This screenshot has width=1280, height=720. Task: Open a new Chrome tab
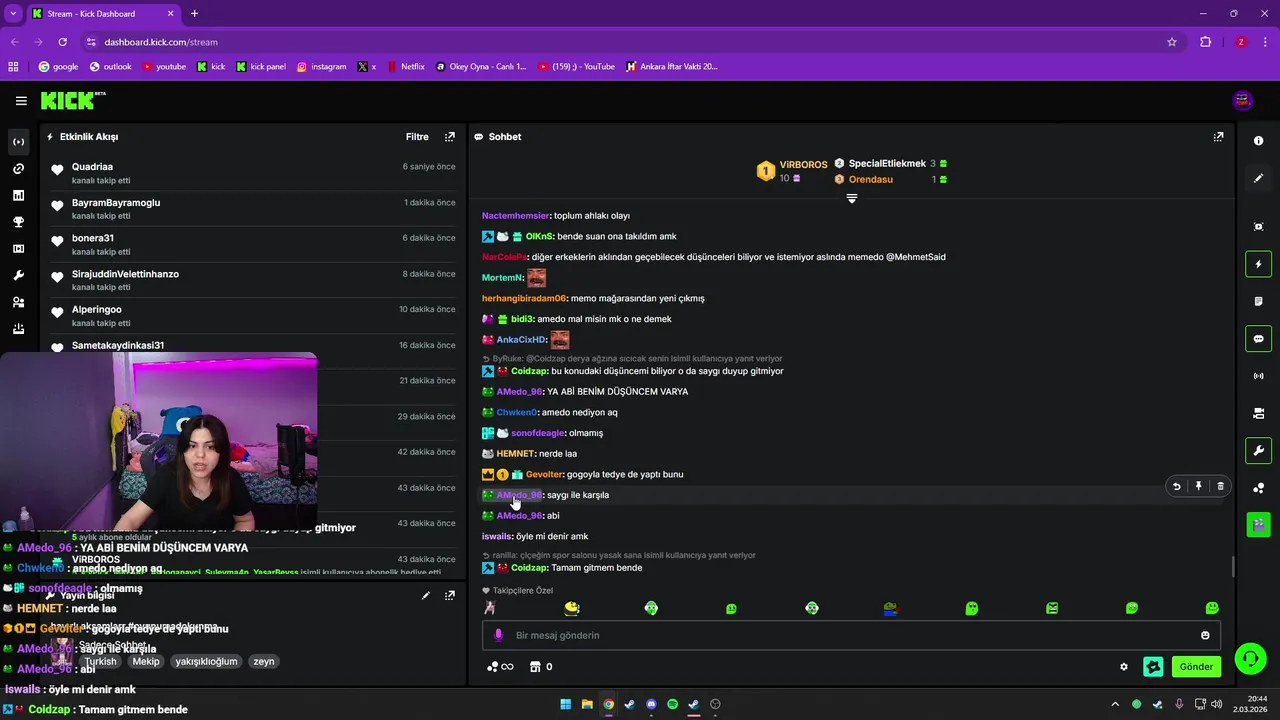[x=194, y=14]
